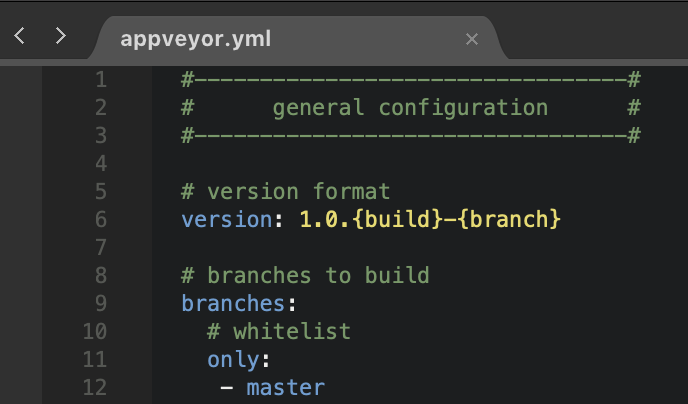The image size is (688, 404).
Task: Click the dashed comment on line 1
Action: 411,80
